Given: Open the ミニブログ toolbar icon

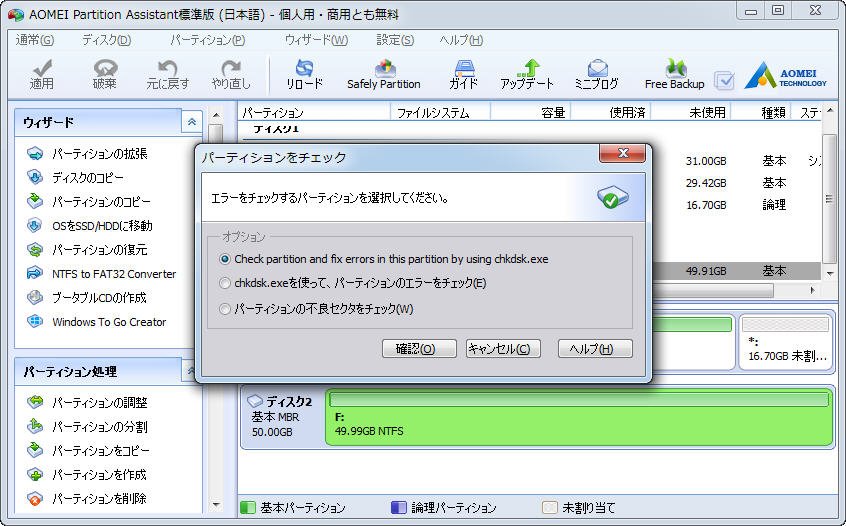Looking at the screenshot, I should pos(596,74).
